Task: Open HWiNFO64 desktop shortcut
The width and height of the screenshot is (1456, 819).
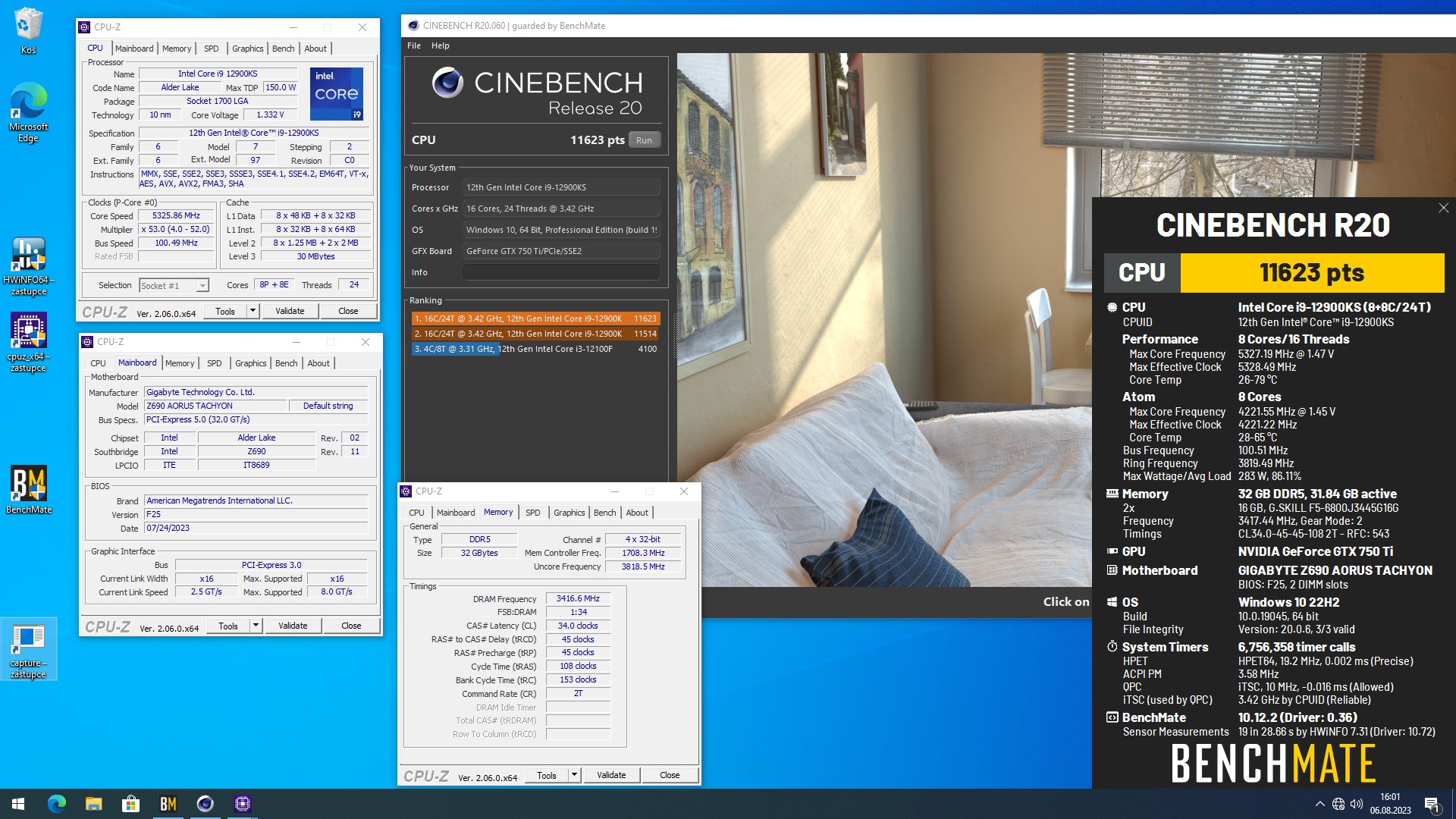Action: tap(28, 265)
